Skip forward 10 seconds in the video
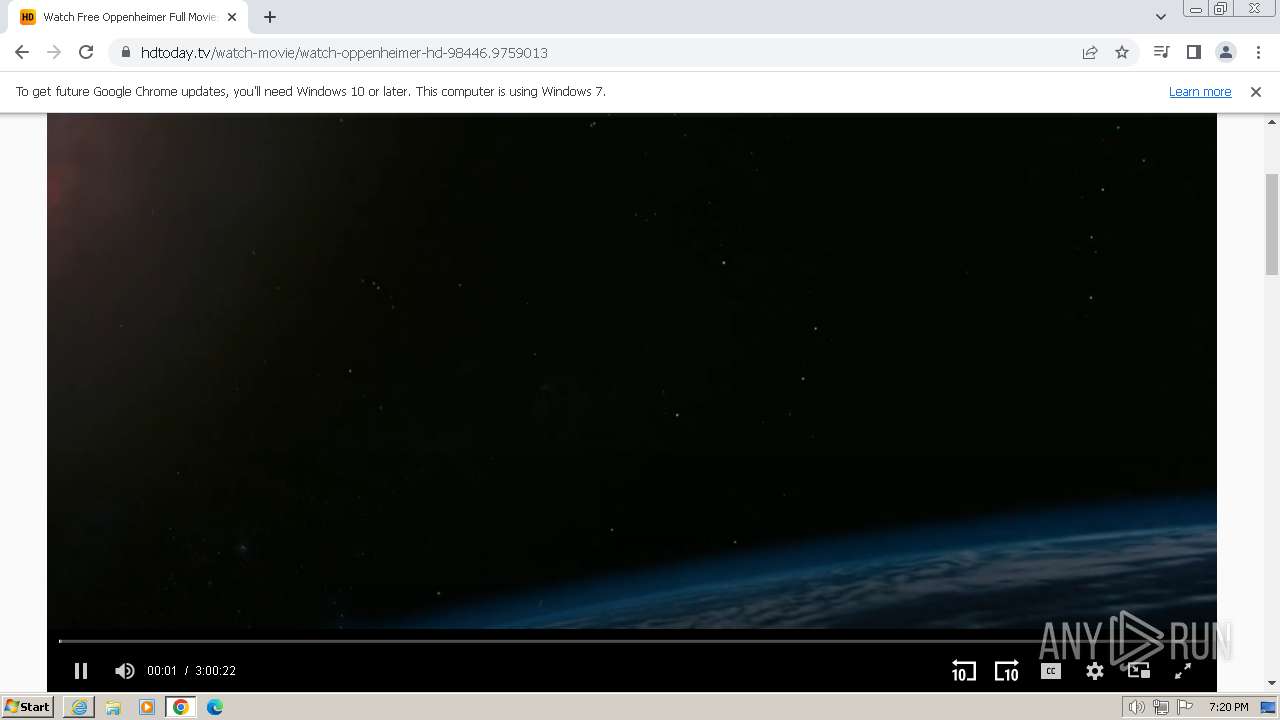Image resolution: width=1280 pixels, height=720 pixels. tap(1006, 671)
